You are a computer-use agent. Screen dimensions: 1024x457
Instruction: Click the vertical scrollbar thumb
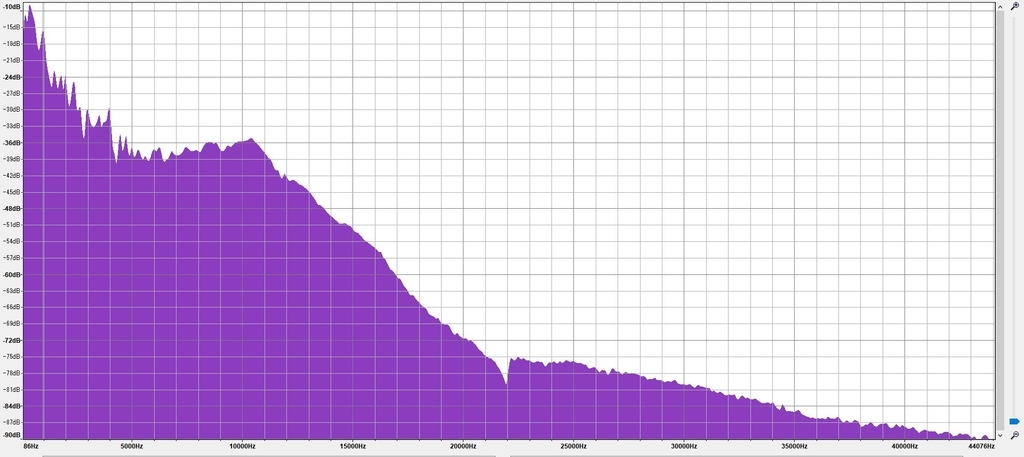(1000, 219)
